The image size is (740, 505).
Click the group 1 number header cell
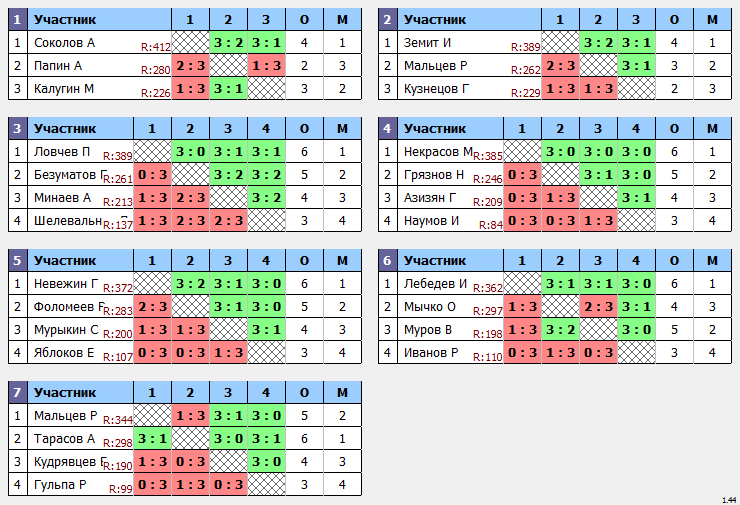point(17,20)
